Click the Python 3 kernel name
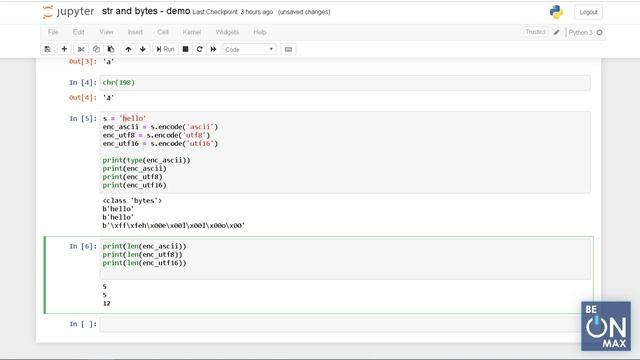The width and height of the screenshot is (640, 360). (580, 32)
